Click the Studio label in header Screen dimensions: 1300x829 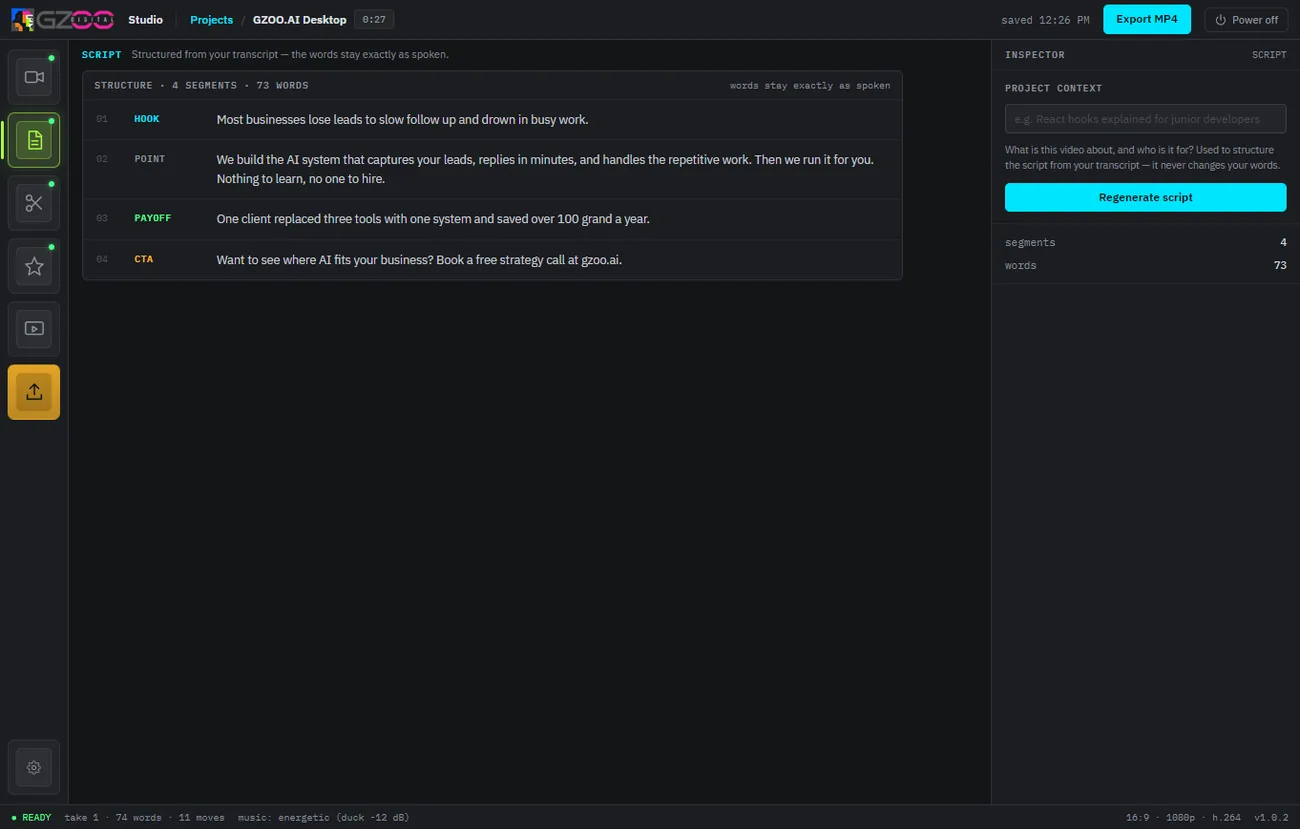tap(145, 20)
